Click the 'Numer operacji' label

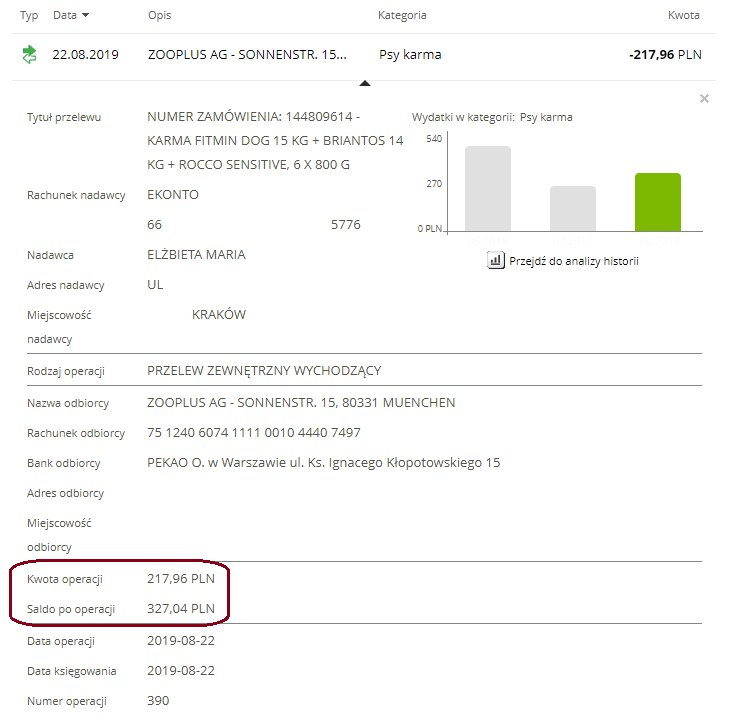pyautogui.click(x=67, y=701)
